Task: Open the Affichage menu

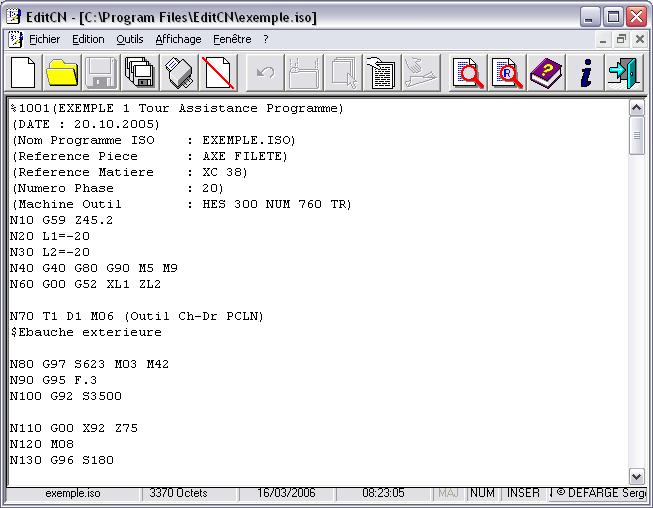Action: coord(178,39)
